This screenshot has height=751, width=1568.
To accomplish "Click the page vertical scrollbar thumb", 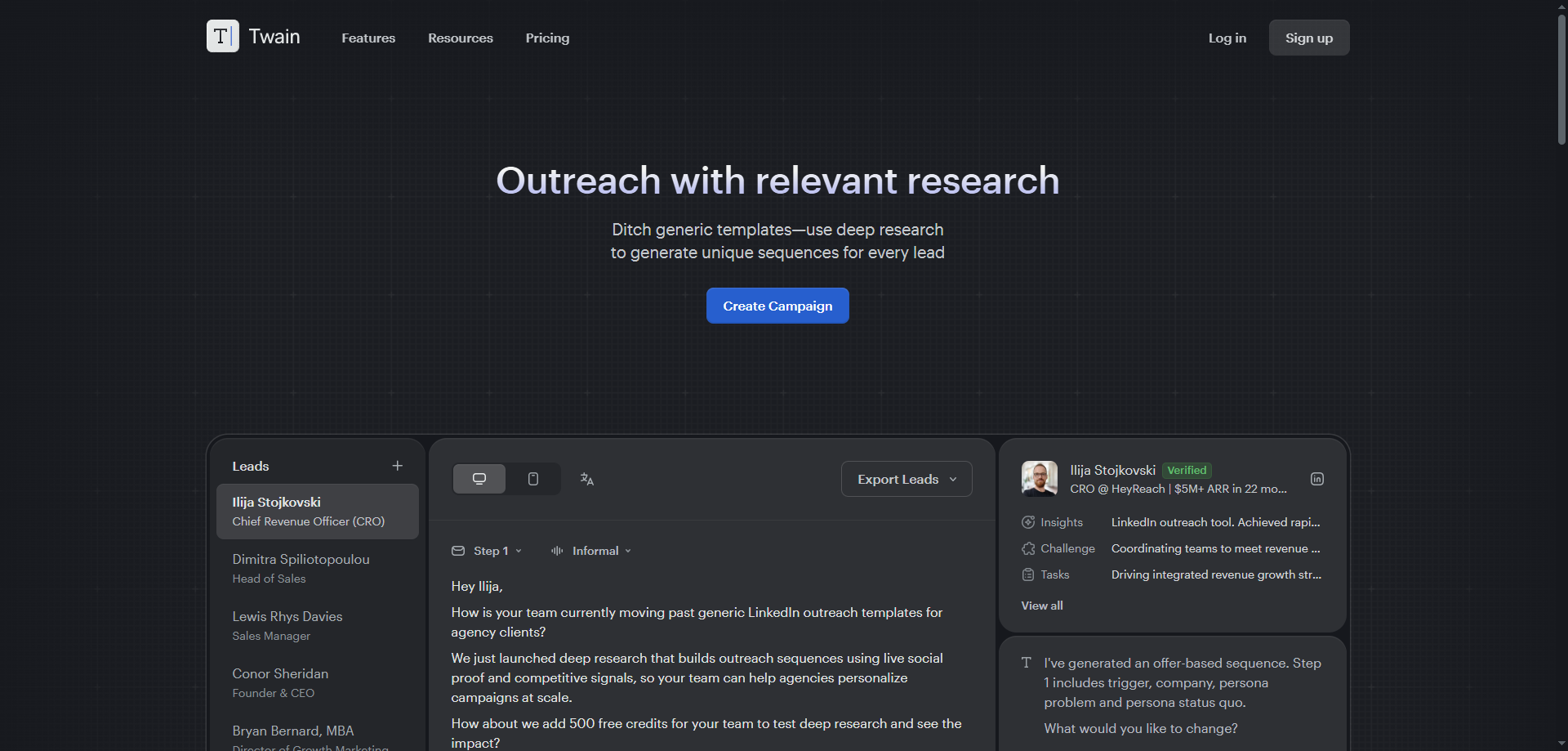I will pos(1561,79).
